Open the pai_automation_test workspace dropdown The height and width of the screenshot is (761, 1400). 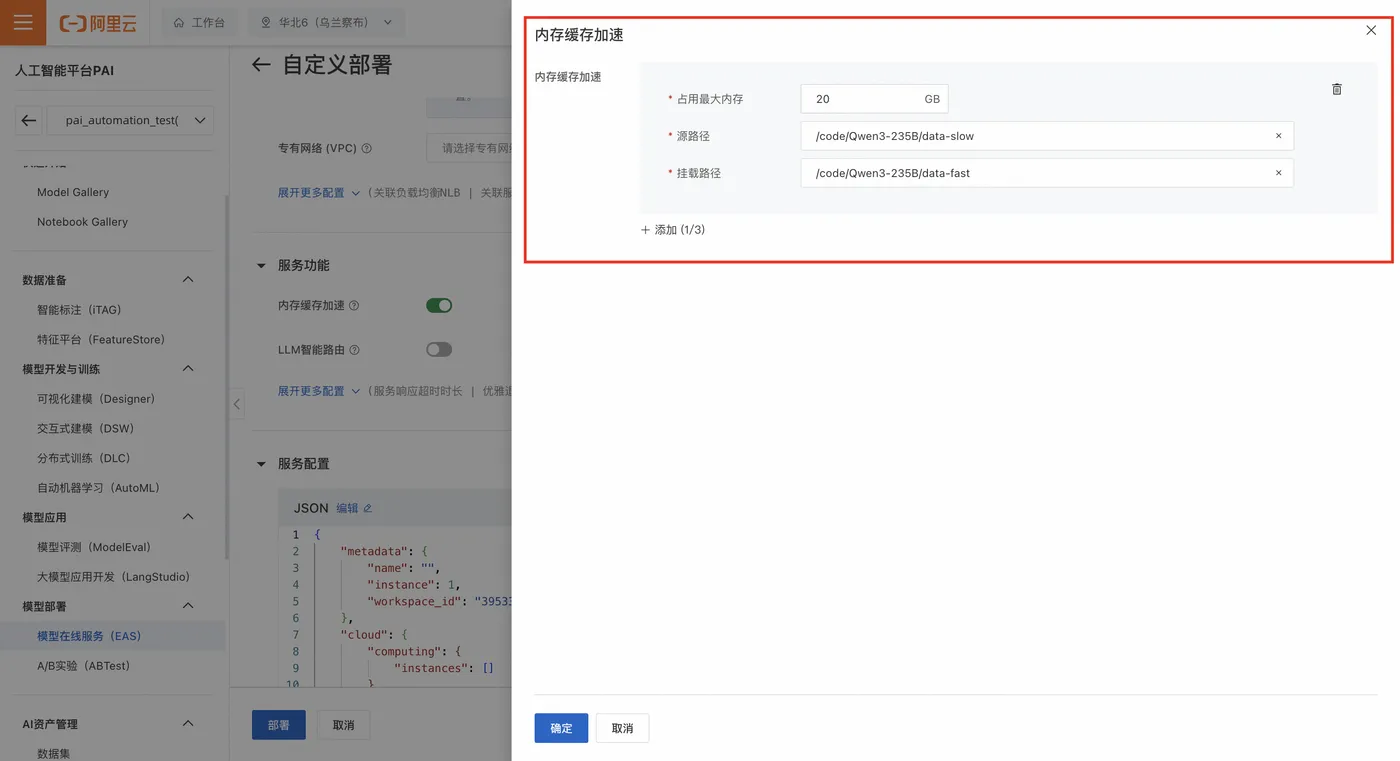(x=130, y=120)
